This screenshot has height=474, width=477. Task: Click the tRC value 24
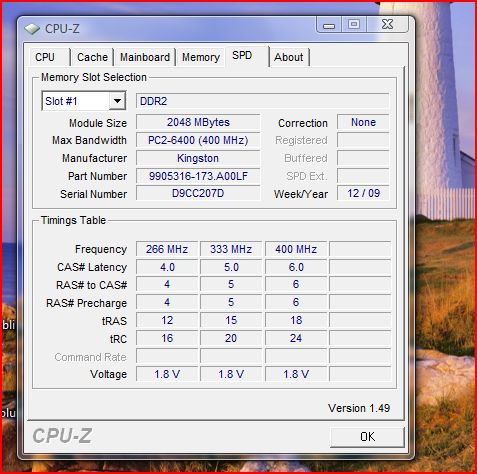(x=296, y=338)
